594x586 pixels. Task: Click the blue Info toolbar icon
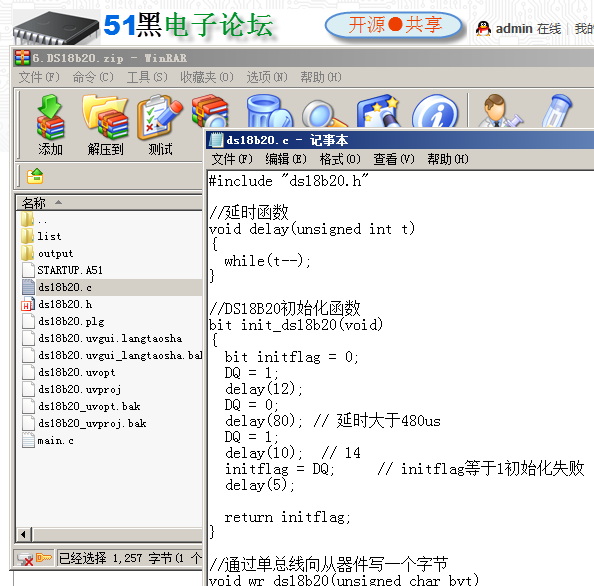click(x=435, y=111)
